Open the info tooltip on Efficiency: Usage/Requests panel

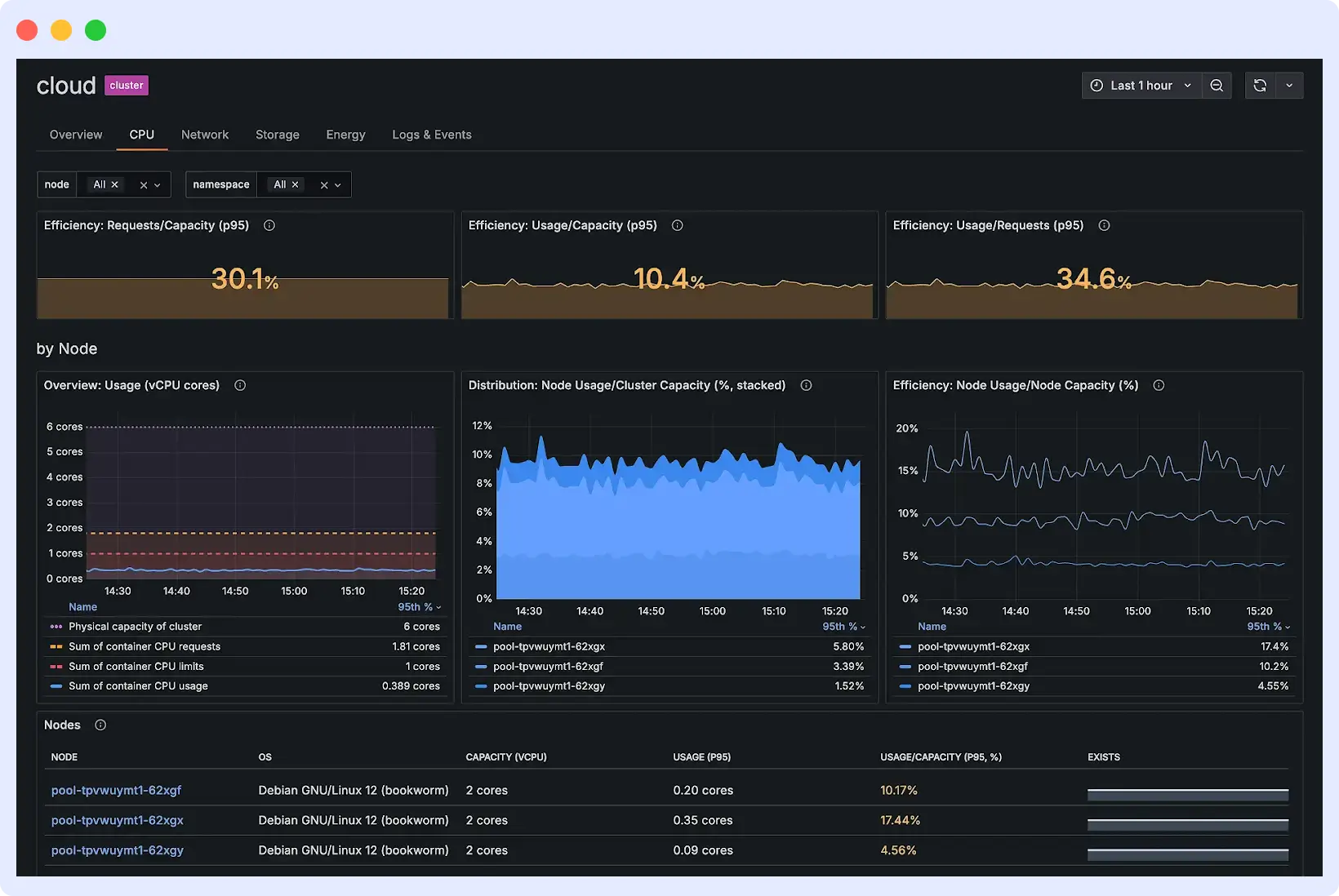1105,225
